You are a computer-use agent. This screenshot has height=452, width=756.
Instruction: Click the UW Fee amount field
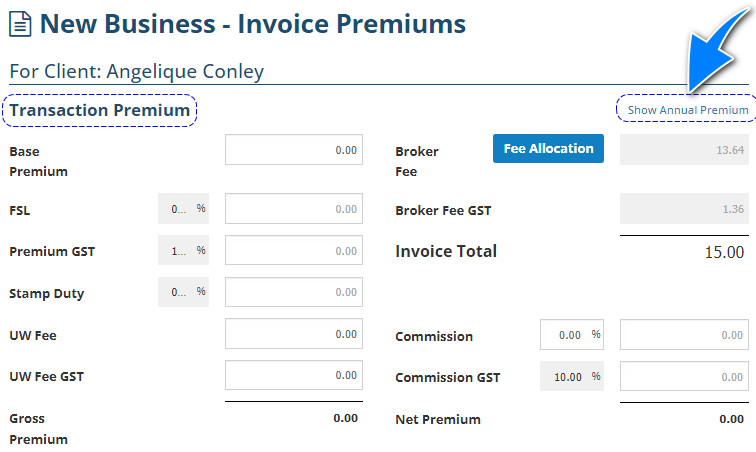point(292,334)
